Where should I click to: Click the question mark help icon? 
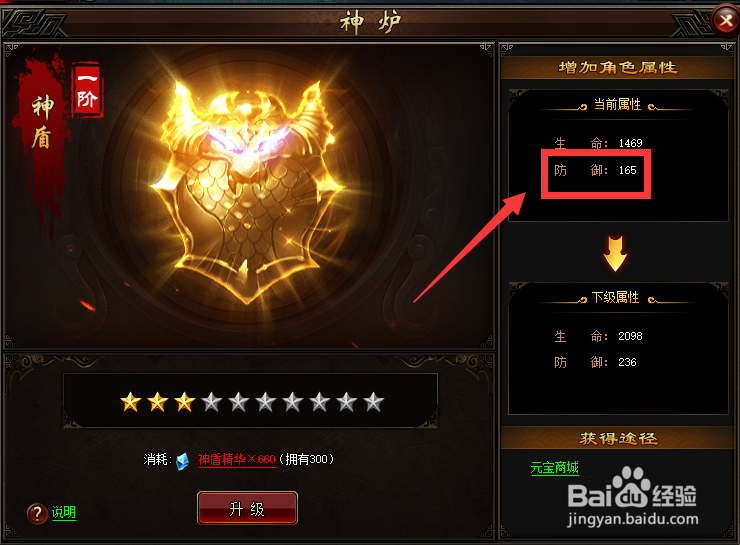tap(37, 513)
